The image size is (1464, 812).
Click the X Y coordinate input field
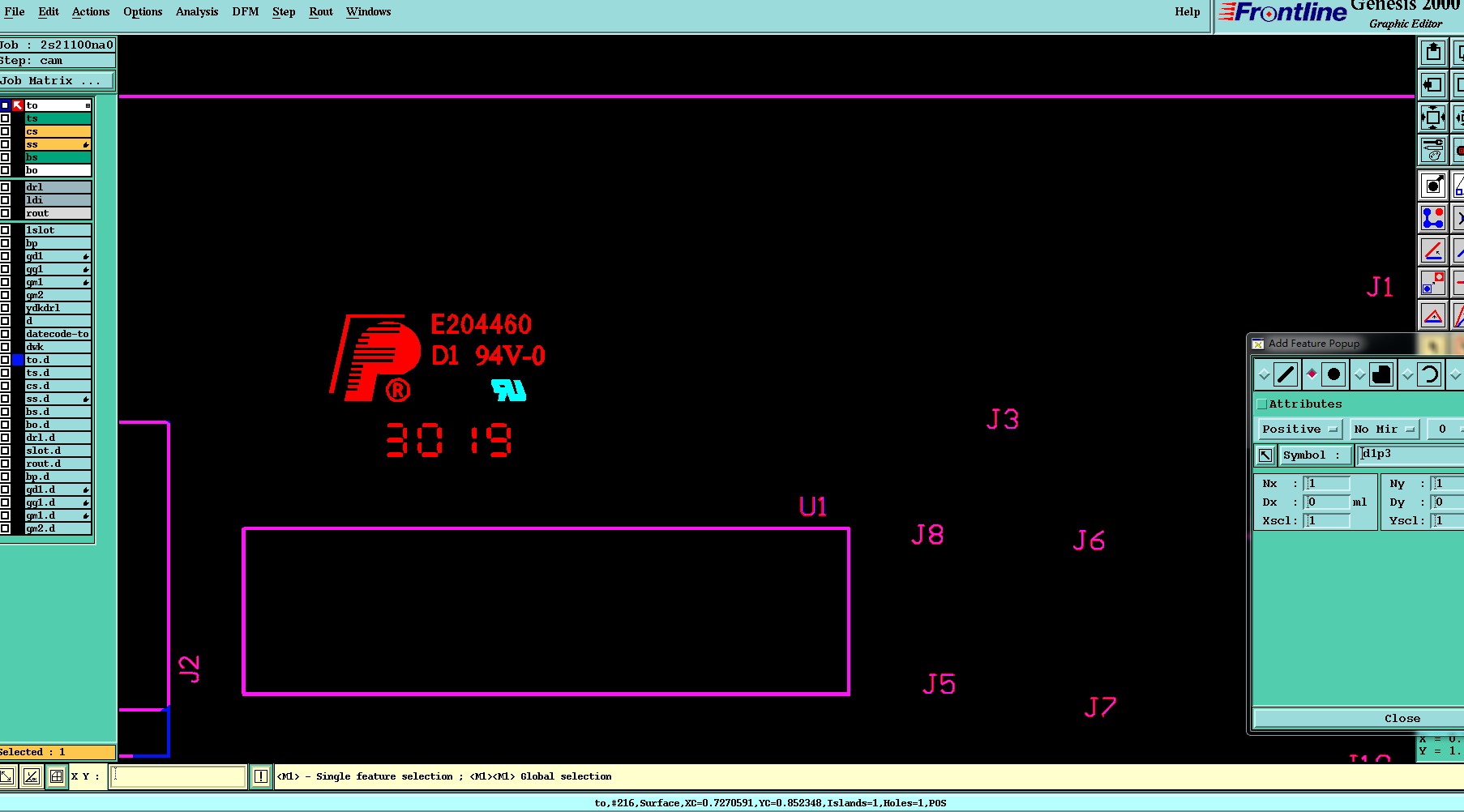tap(179, 776)
